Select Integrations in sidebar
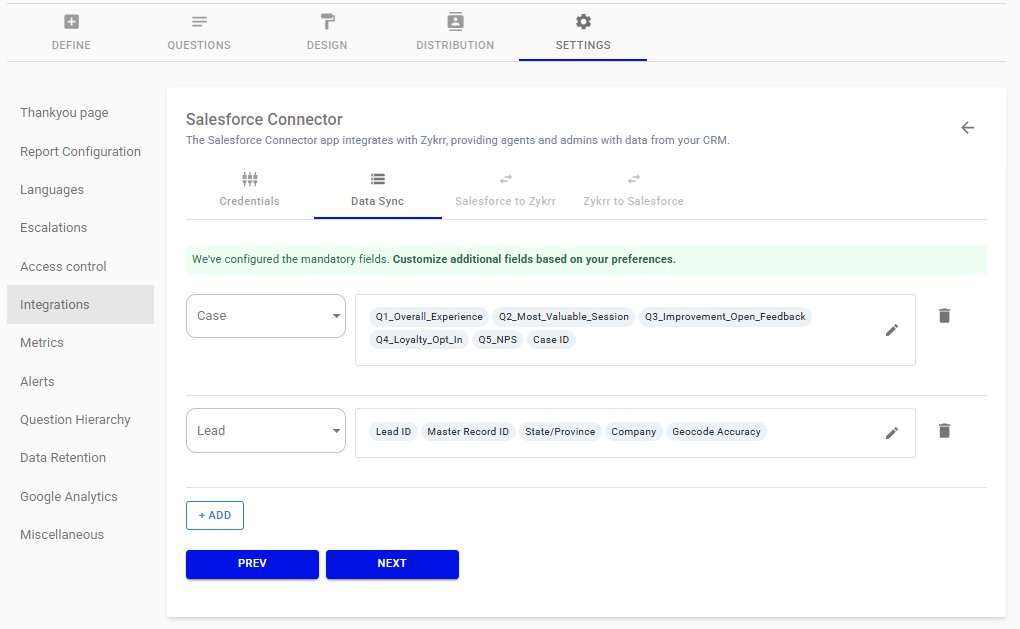Viewport: 1020px width, 629px height. [x=81, y=304]
